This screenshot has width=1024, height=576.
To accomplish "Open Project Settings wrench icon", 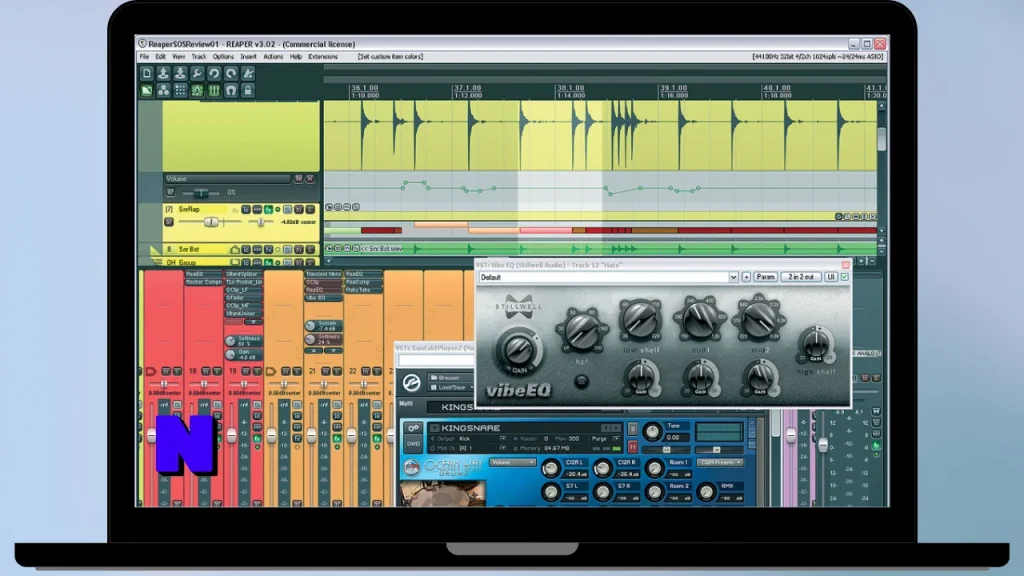I will click(197, 74).
